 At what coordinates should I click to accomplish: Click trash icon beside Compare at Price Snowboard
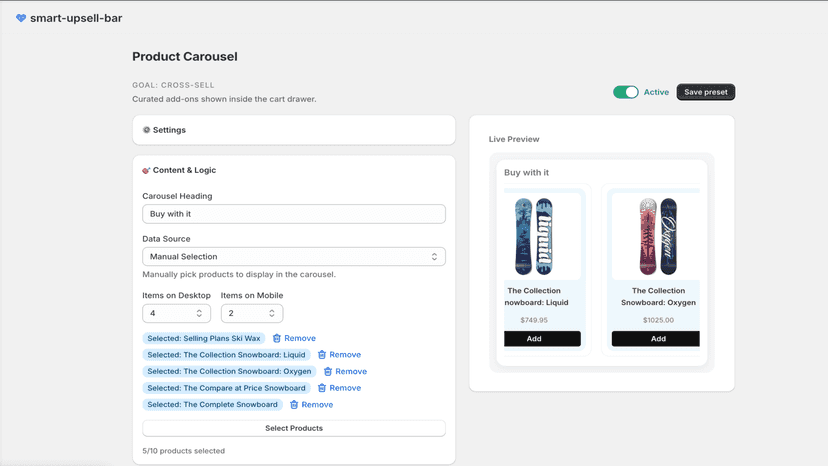pos(322,388)
